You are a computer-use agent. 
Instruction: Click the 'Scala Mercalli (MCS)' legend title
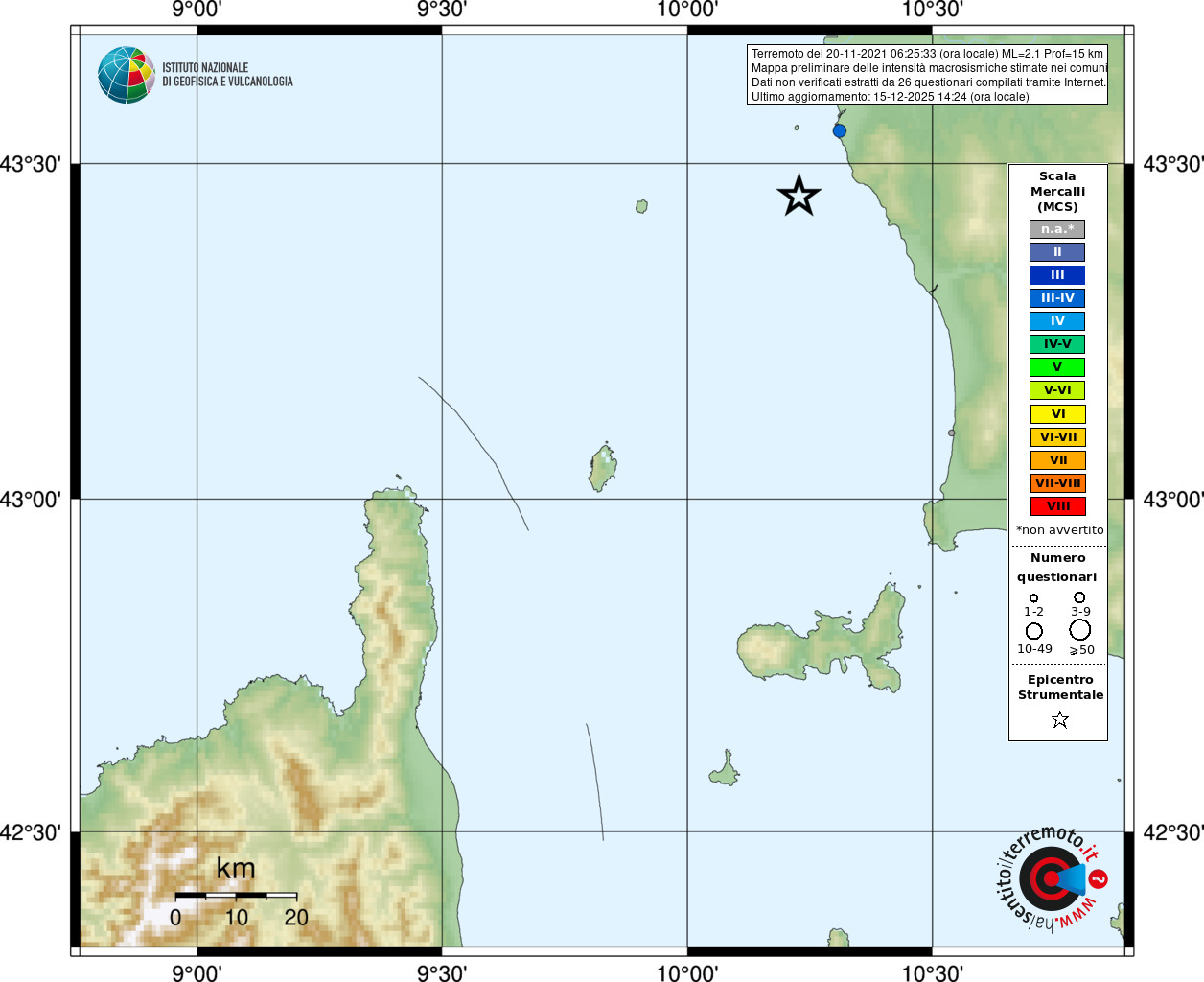coord(1057,192)
